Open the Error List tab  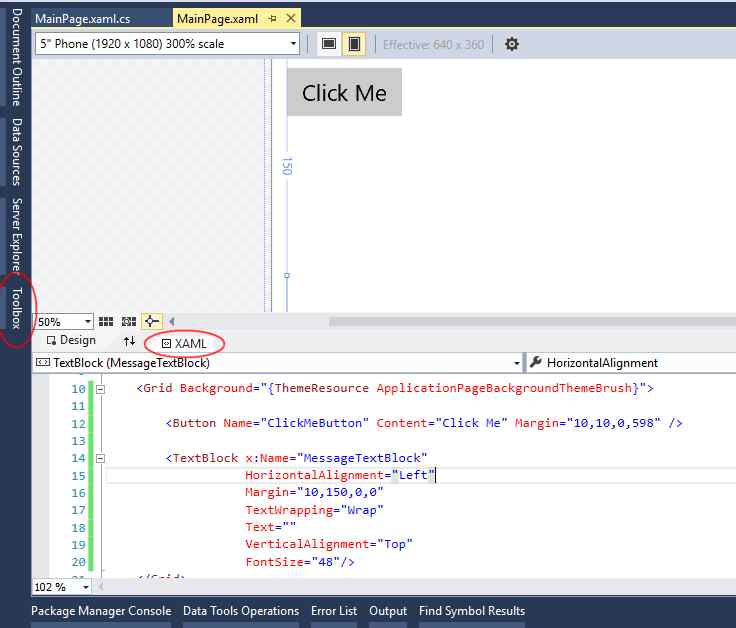click(334, 611)
